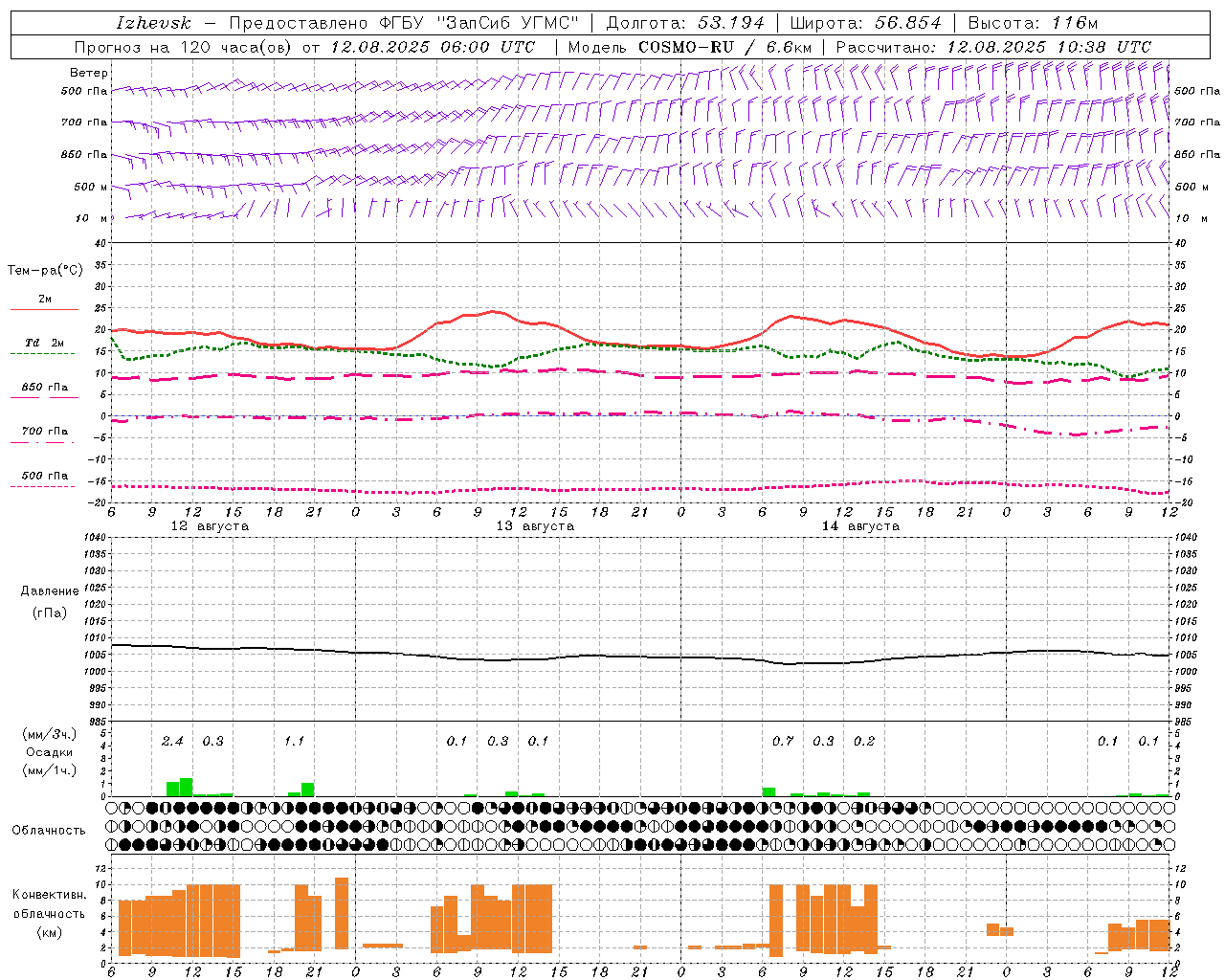Click the "Давление" pressure label
This screenshot has height=980, width=1225.
click(49, 591)
